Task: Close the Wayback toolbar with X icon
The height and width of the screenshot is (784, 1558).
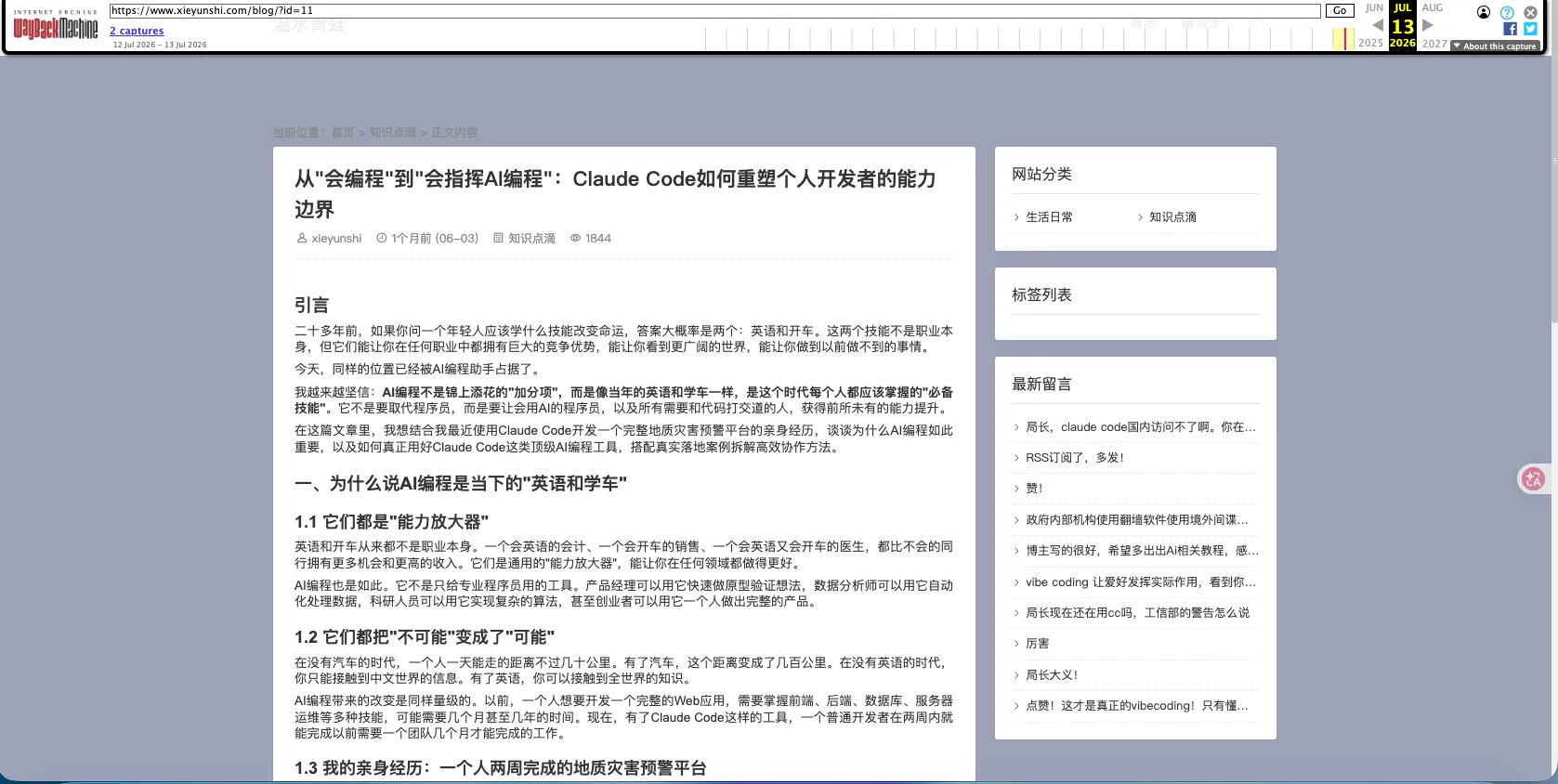Action: [x=1530, y=12]
